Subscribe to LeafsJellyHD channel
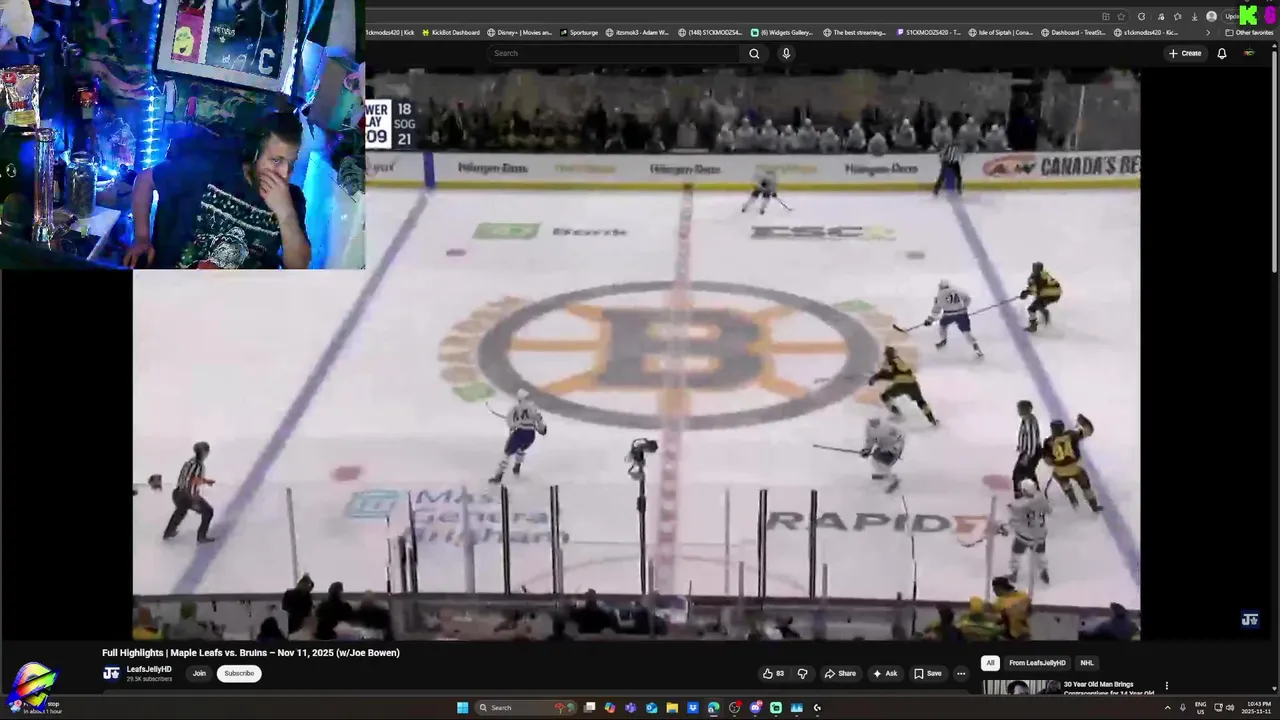The image size is (1280, 720). tap(239, 673)
